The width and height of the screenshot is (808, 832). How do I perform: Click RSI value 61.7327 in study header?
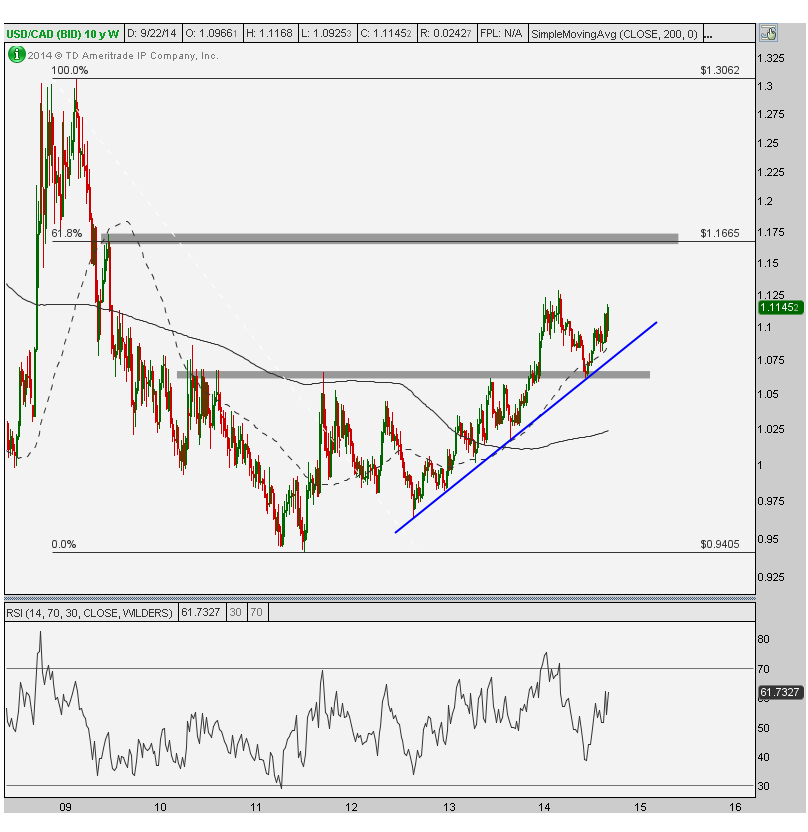click(x=201, y=612)
